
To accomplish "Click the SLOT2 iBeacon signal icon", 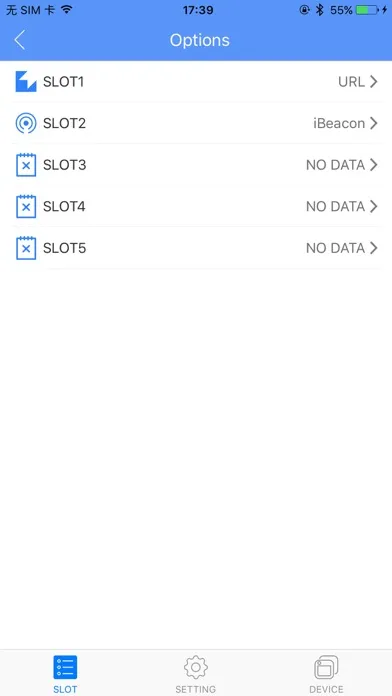I will (x=26, y=123).
